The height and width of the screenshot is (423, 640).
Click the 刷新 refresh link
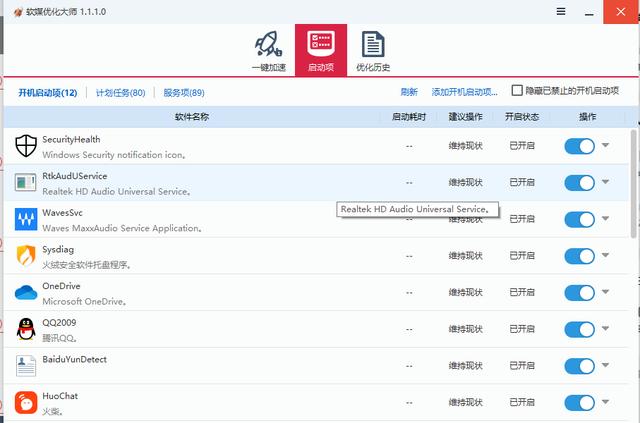point(409,92)
